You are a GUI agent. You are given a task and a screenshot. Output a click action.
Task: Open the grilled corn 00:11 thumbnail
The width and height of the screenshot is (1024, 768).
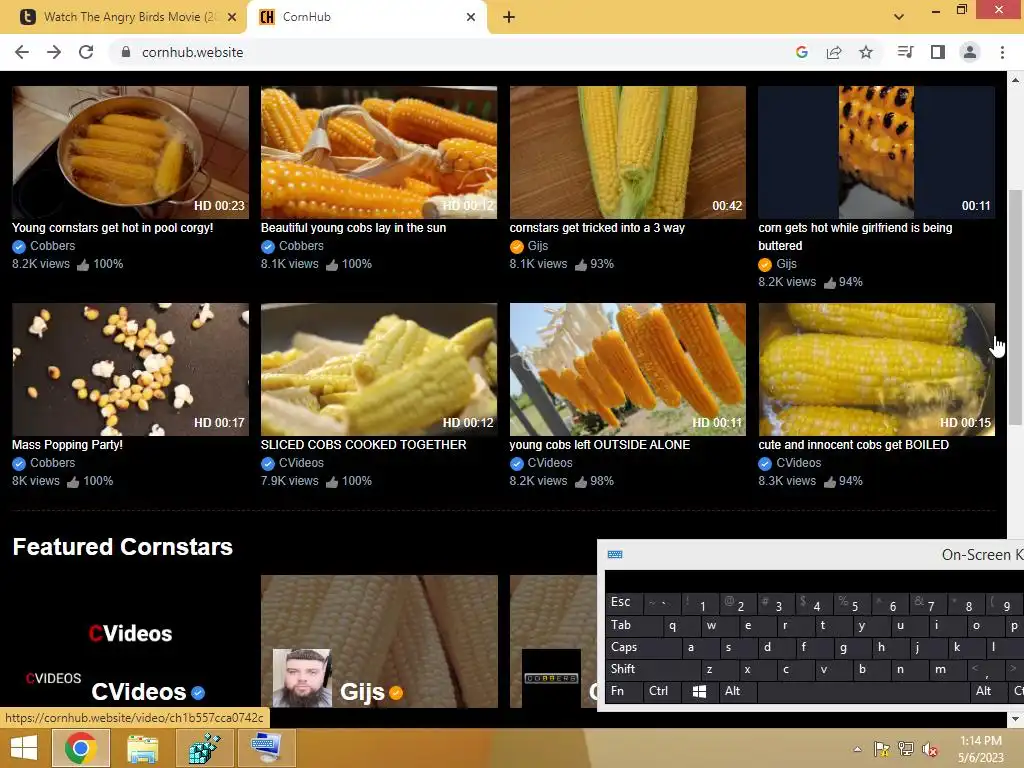point(876,152)
